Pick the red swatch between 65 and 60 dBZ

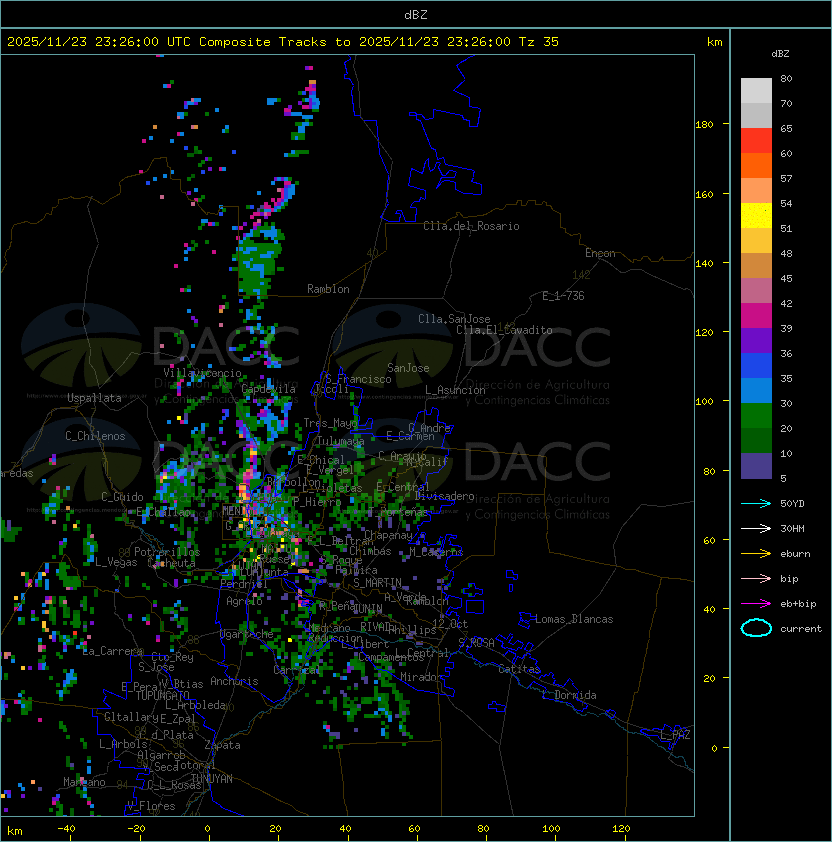[x=756, y=141]
